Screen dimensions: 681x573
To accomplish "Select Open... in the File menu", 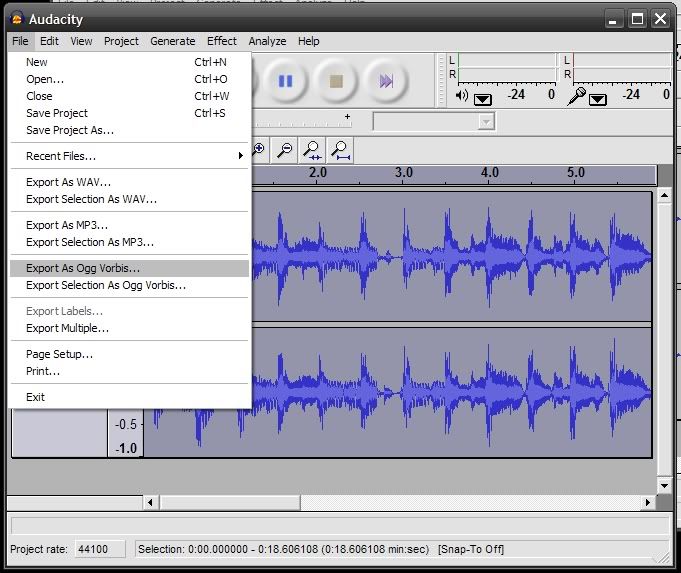I will (x=129, y=79).
